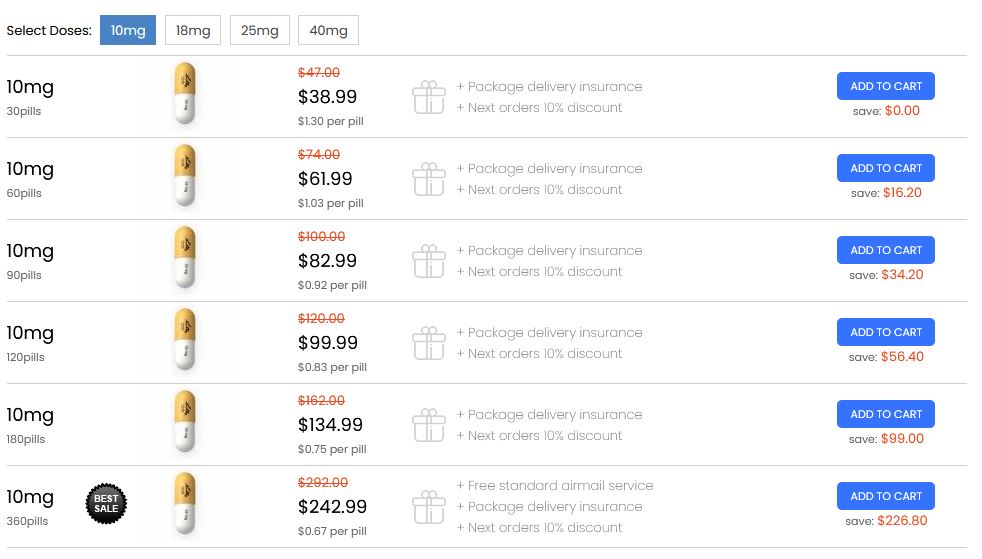Image resolution: width=982 pixels, height=559 pixels.
Task: Add 360 pills at $242.99 to cart
Action: [x=886, y=496]
